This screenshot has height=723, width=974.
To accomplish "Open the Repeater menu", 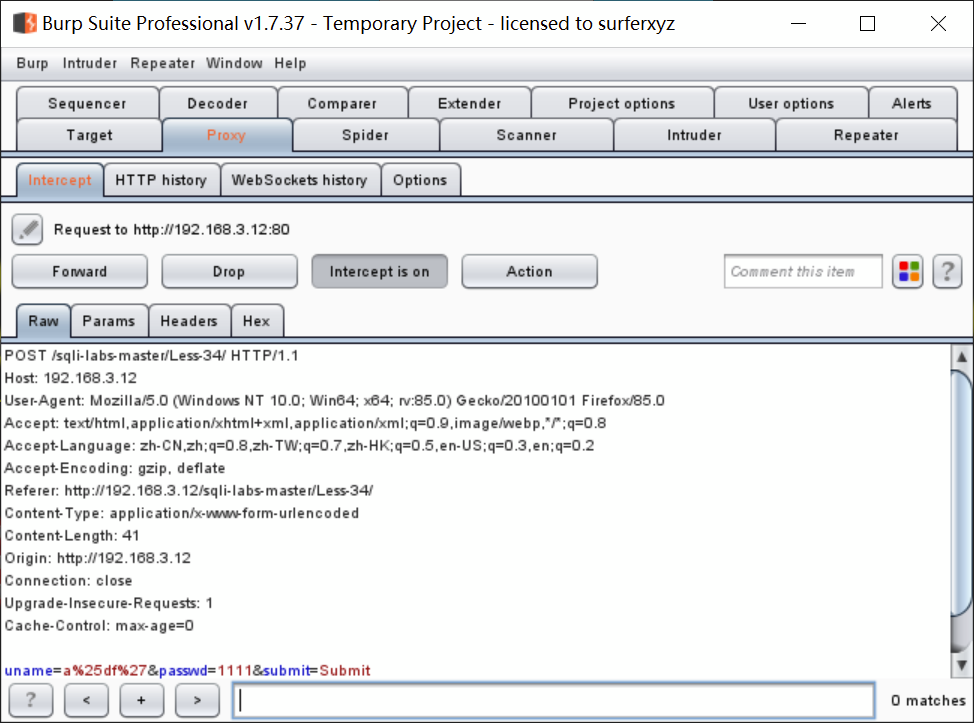I will tap(162, 63).
